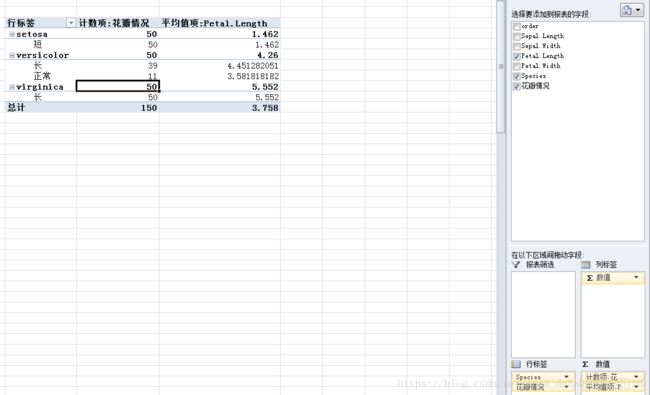This screenshot has width=650, height=395.
Task: Uncheck the Species field checkbox
Action: tap(517, 76)
